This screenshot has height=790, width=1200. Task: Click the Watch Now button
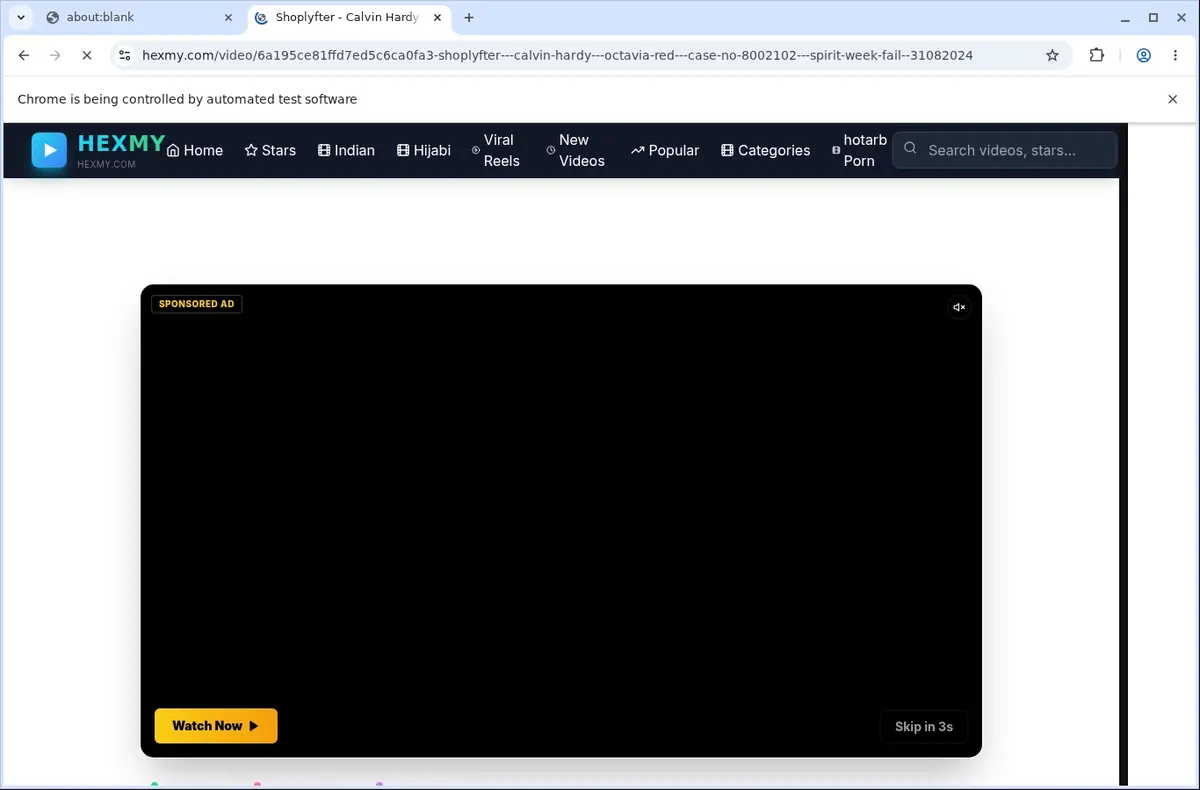coord(216,726)
